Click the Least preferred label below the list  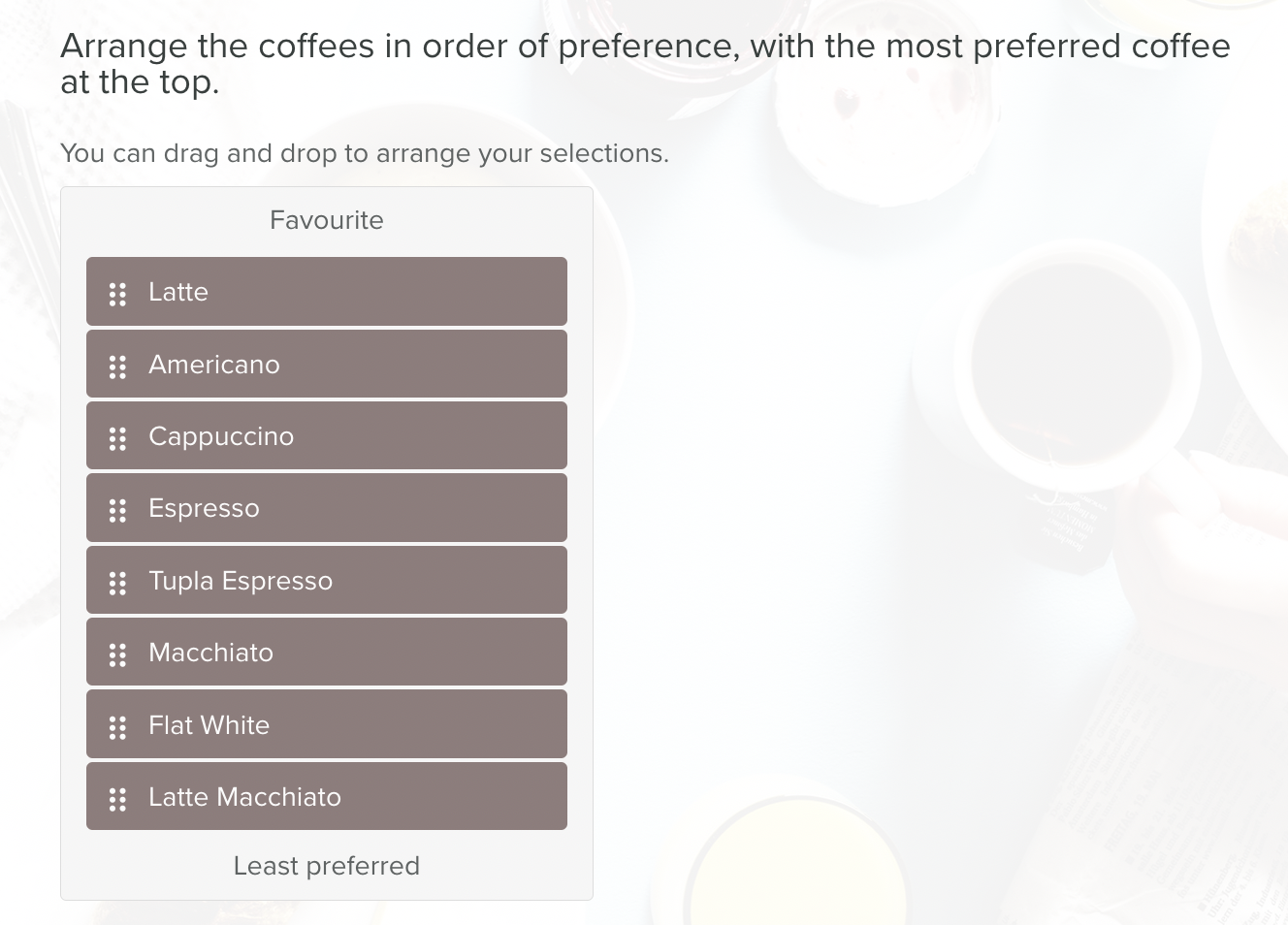click(x=327, y=866)
